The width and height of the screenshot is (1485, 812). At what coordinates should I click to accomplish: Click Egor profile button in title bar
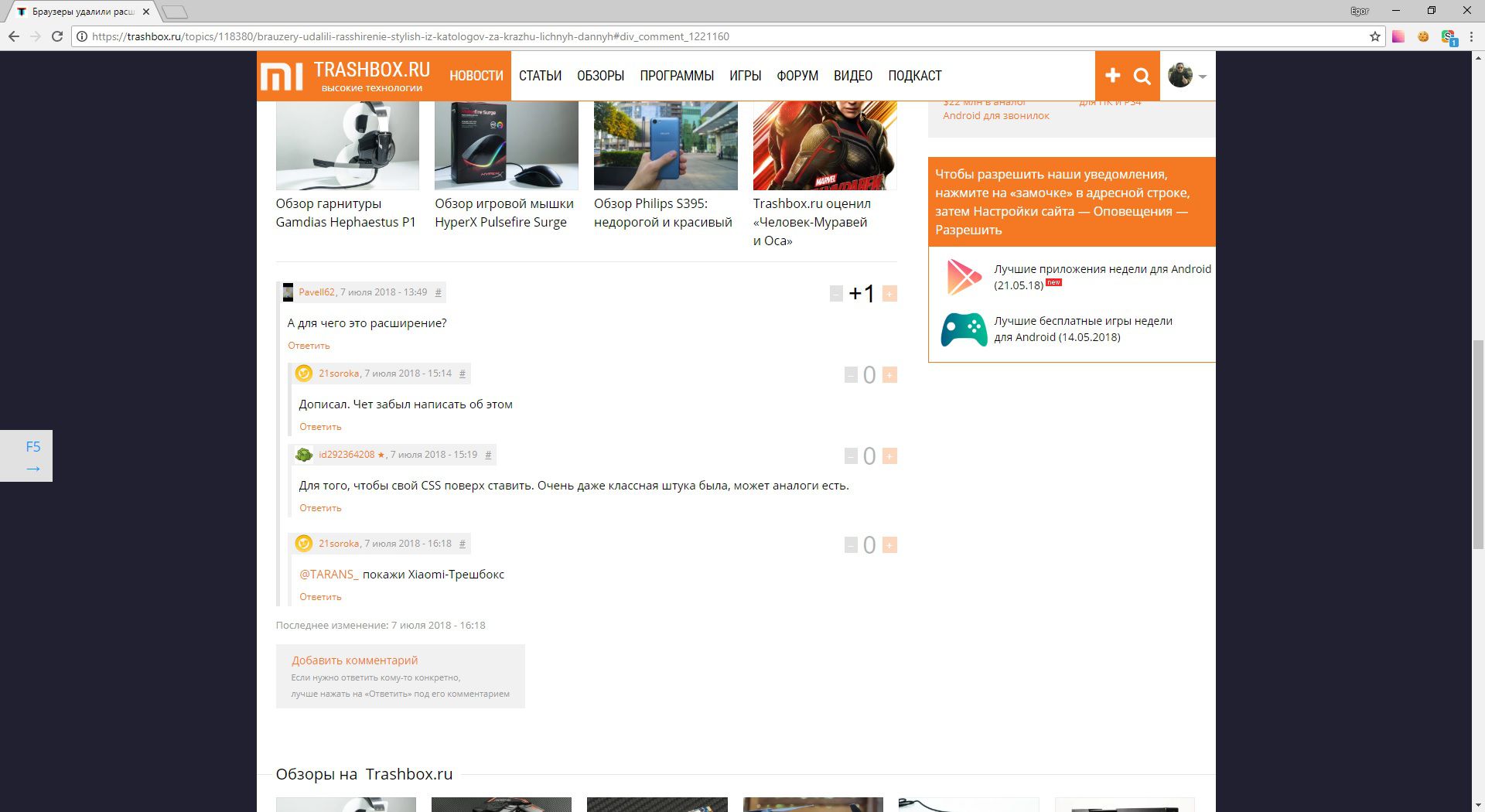pyautogui.click(x=1359, y=11)
